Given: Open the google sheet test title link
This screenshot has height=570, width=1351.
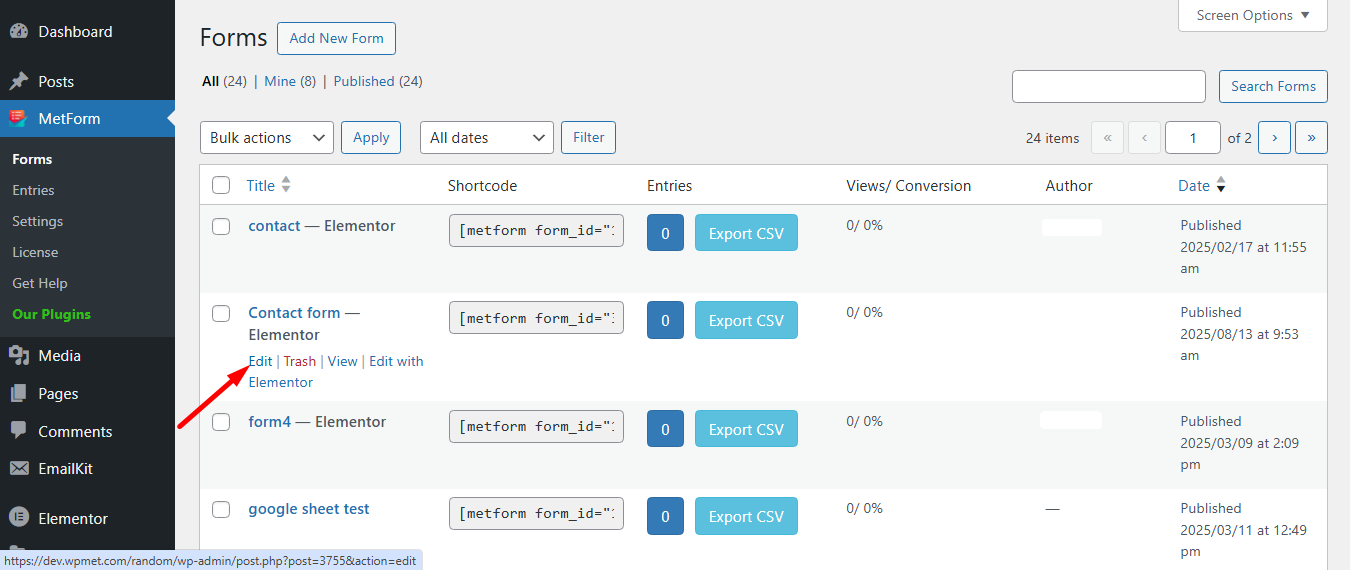Looking at the screenshot, I should [x=309, y=509].
